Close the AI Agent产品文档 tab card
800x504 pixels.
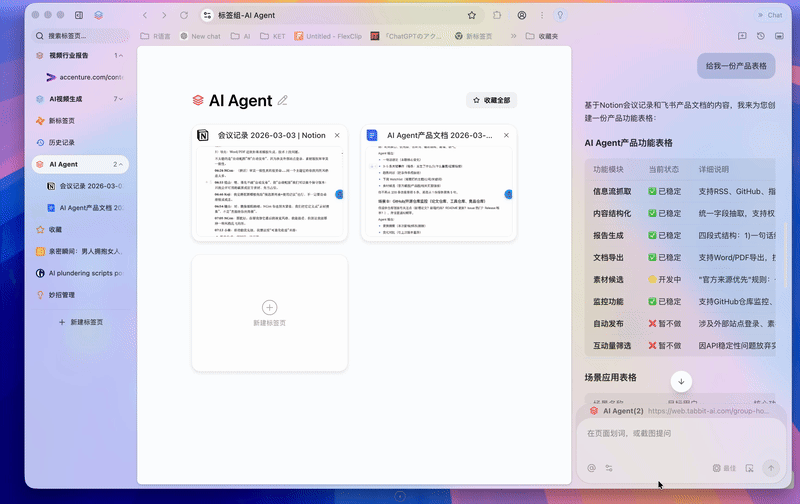506,135
